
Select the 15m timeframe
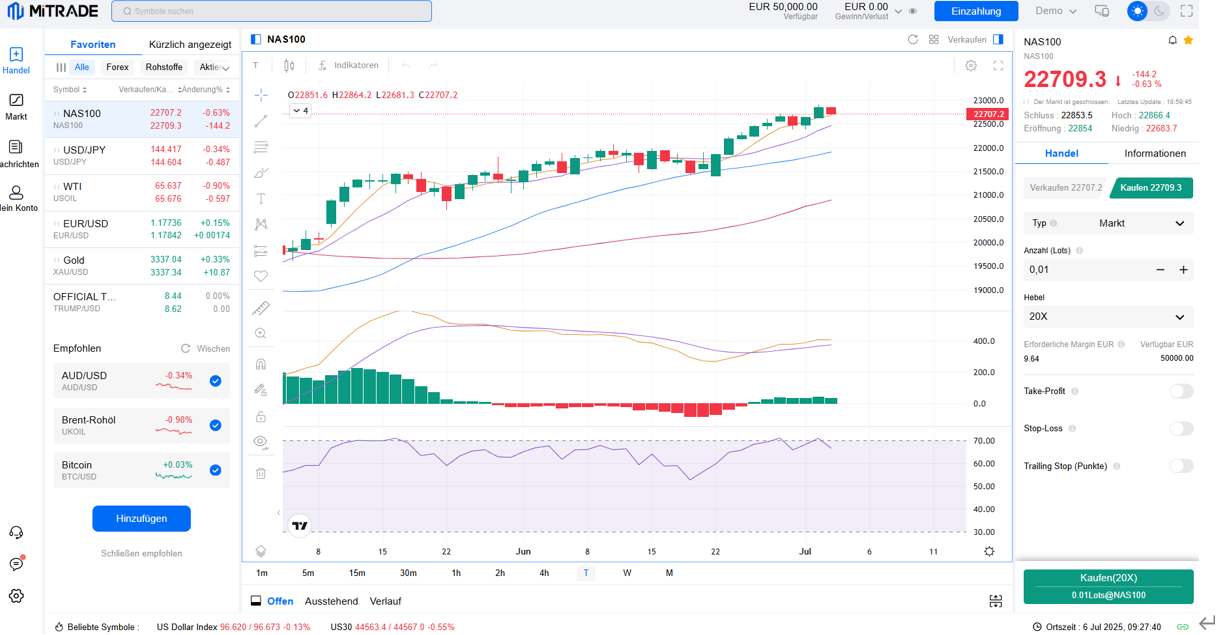[x=357, y=573]
